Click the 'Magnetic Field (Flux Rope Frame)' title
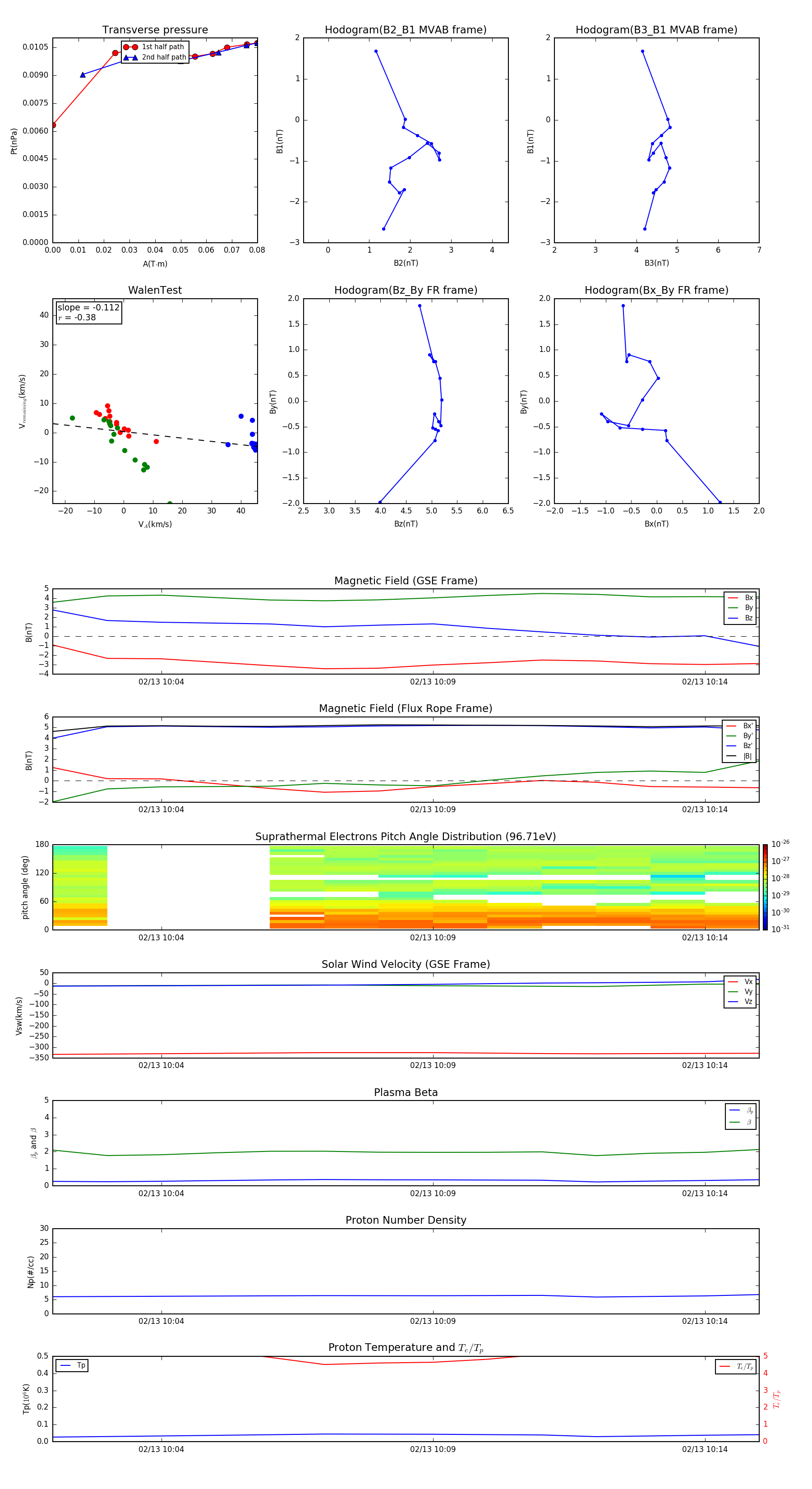Image resolution: width=812 pixels, height=1489 pixels. pyautogui.click(x=406, y=709)
